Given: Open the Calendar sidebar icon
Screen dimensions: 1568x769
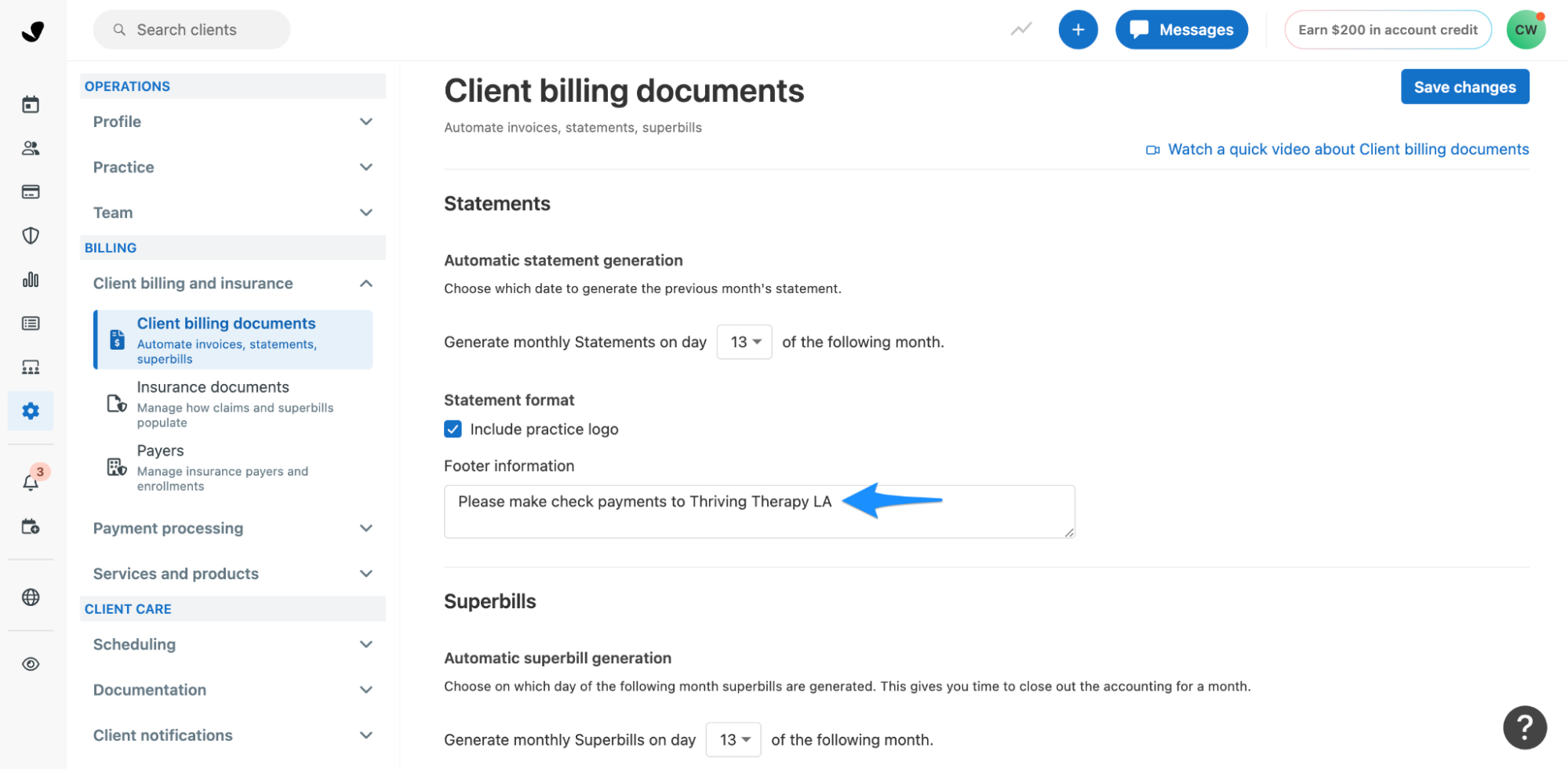Looking at the screenshot, I should click(31, 104).
